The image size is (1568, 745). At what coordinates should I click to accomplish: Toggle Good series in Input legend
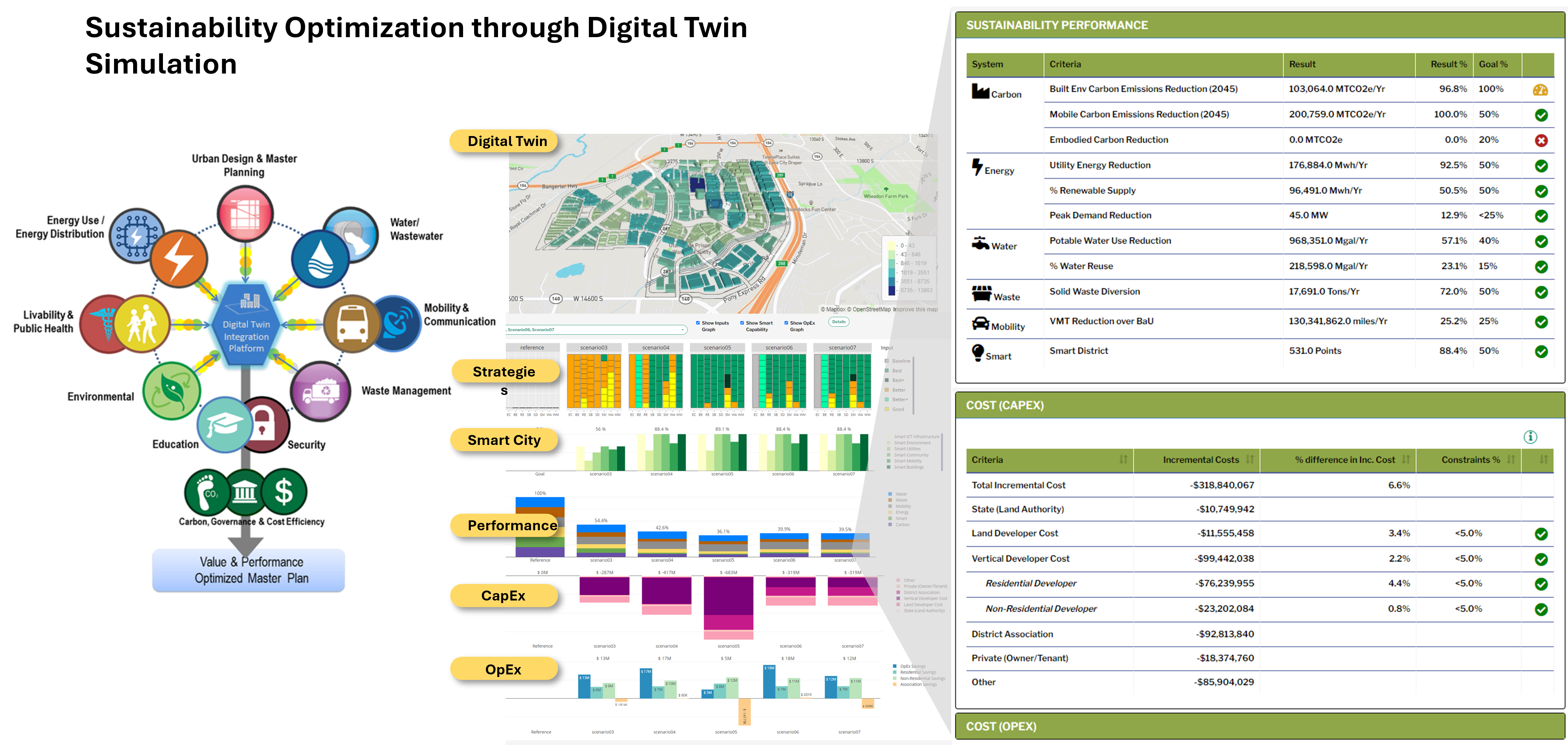pos(895,410)
